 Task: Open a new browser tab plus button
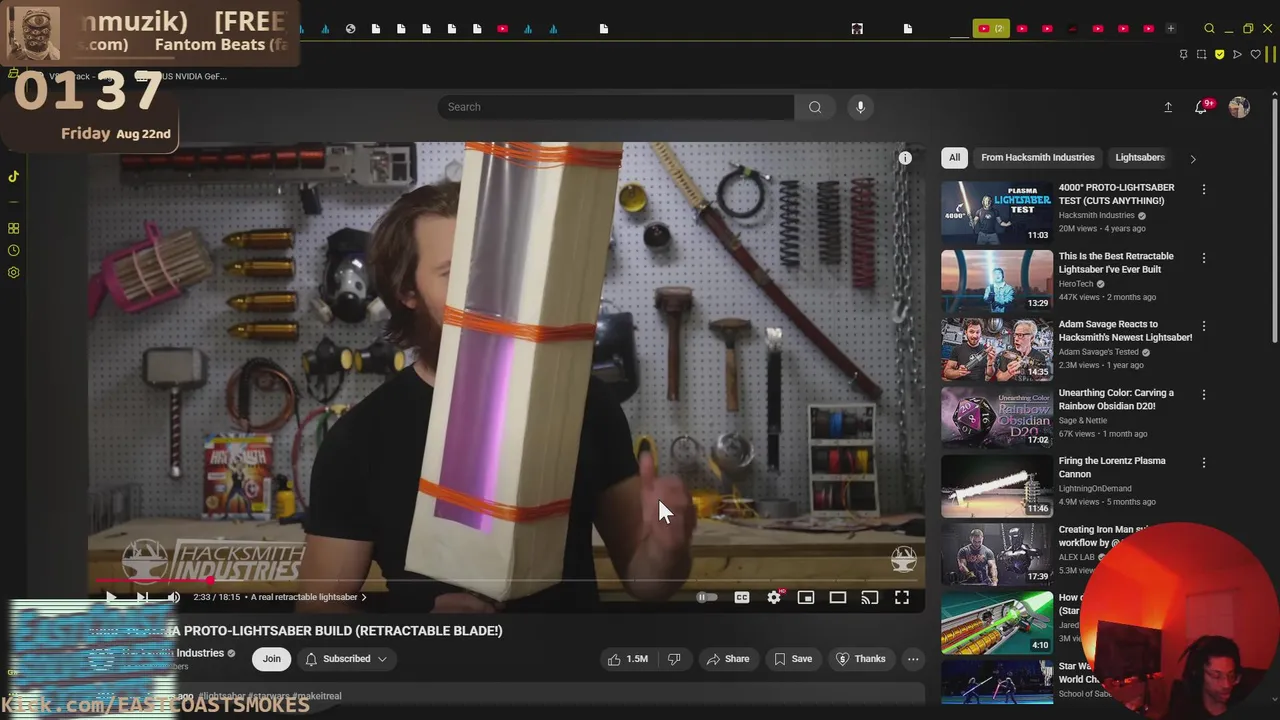[x=1171, y=29]
